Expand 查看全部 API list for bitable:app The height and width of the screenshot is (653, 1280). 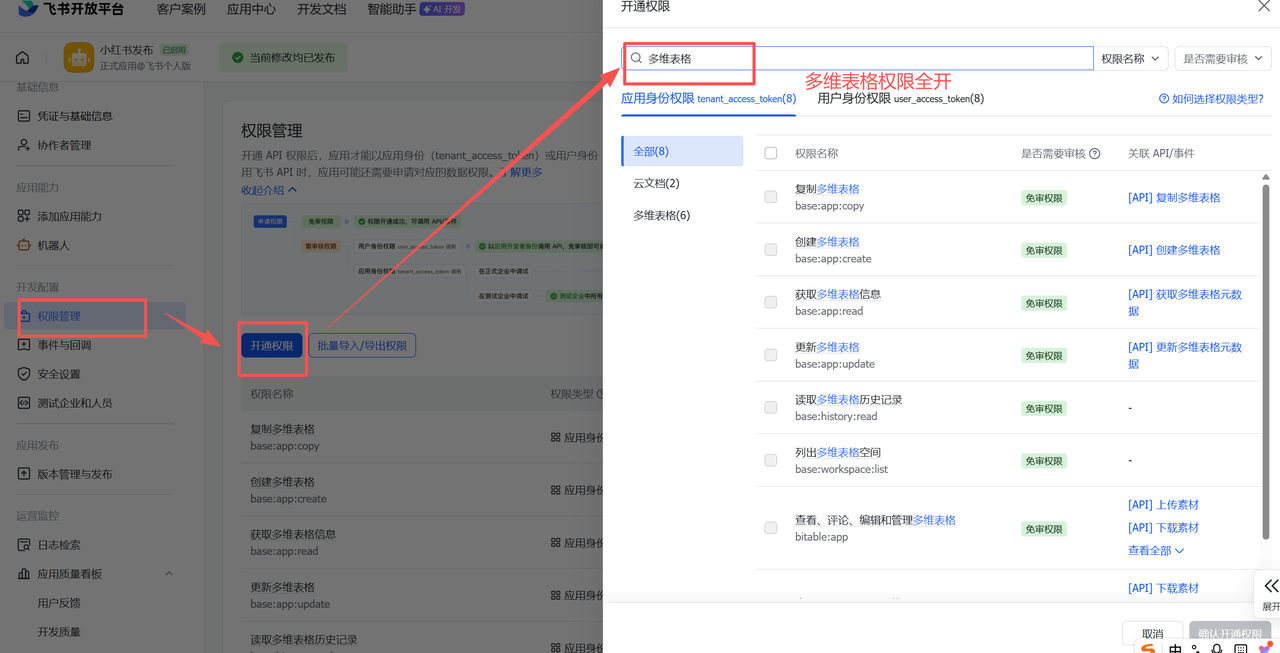tap(1156, 550)
